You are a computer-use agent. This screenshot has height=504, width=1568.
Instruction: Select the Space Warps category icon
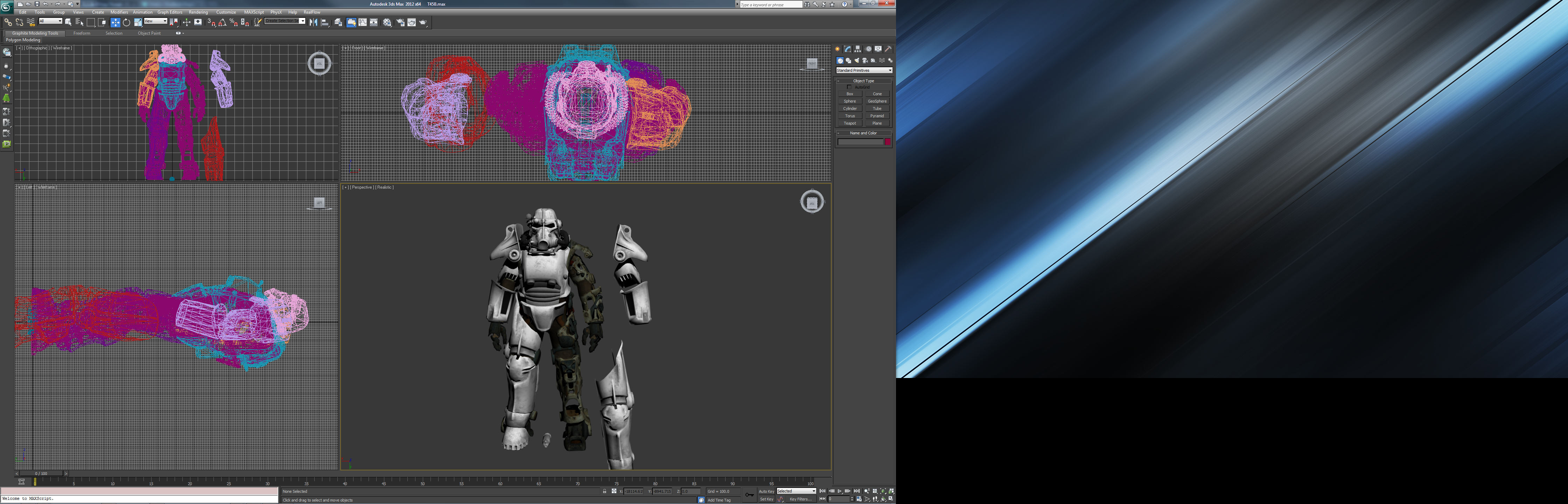click(882, 61)
